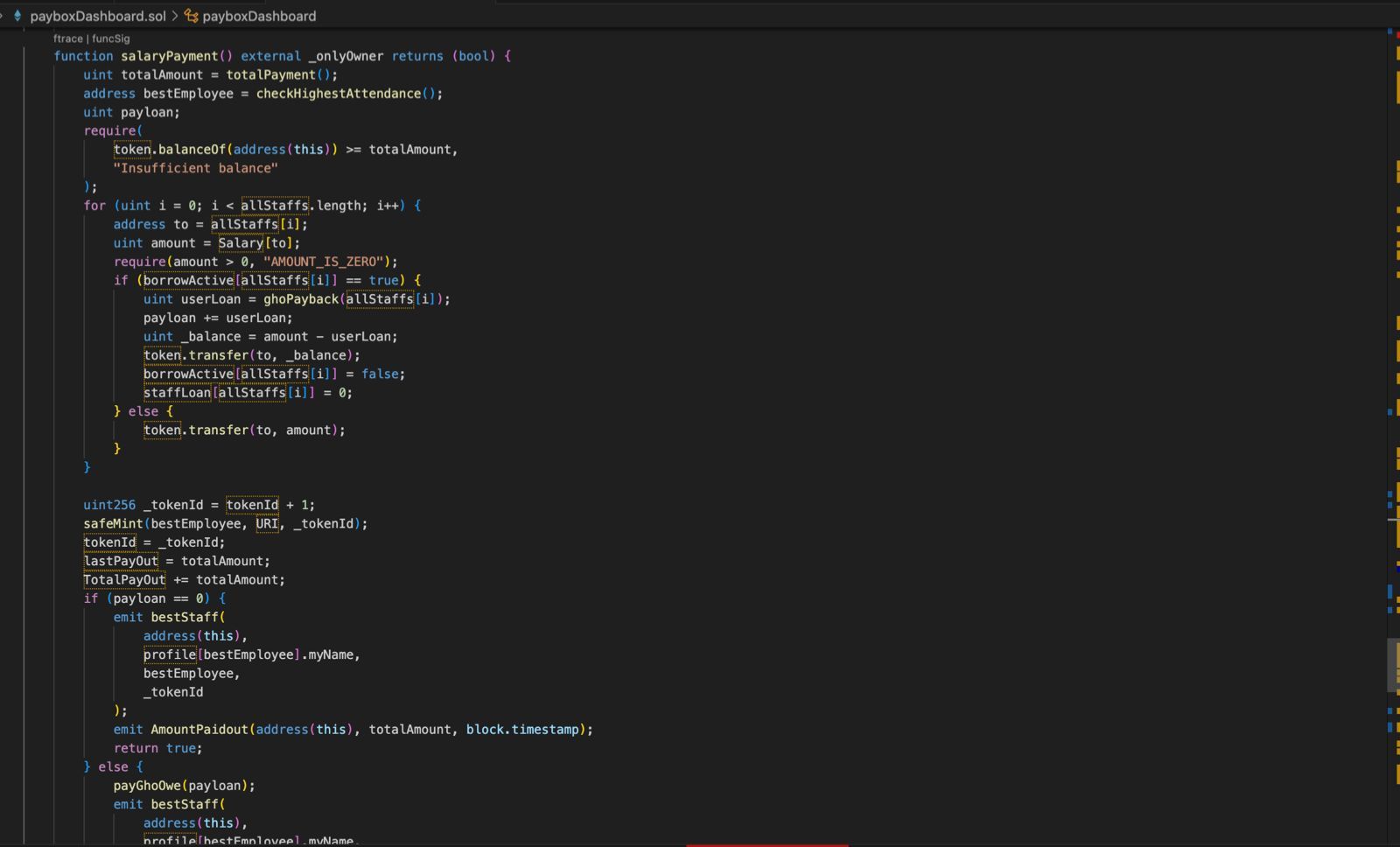Open the payboxDashboard contract breadcrumb item
The image size is (1400, 847).
tap(259, 16)
